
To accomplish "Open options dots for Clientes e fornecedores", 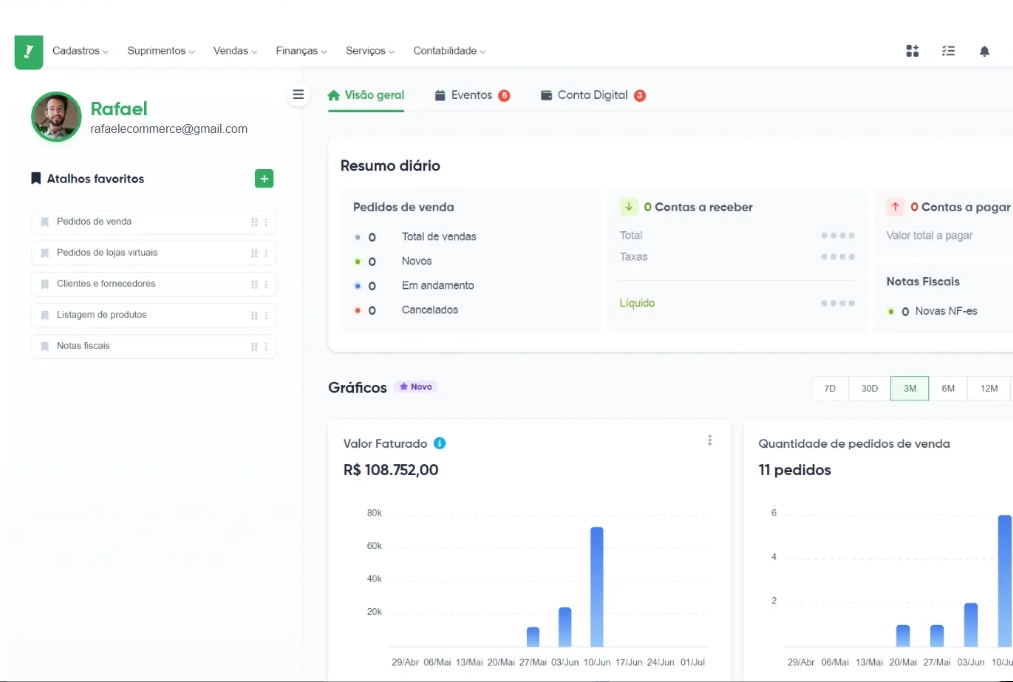I will tap(266, 284).
